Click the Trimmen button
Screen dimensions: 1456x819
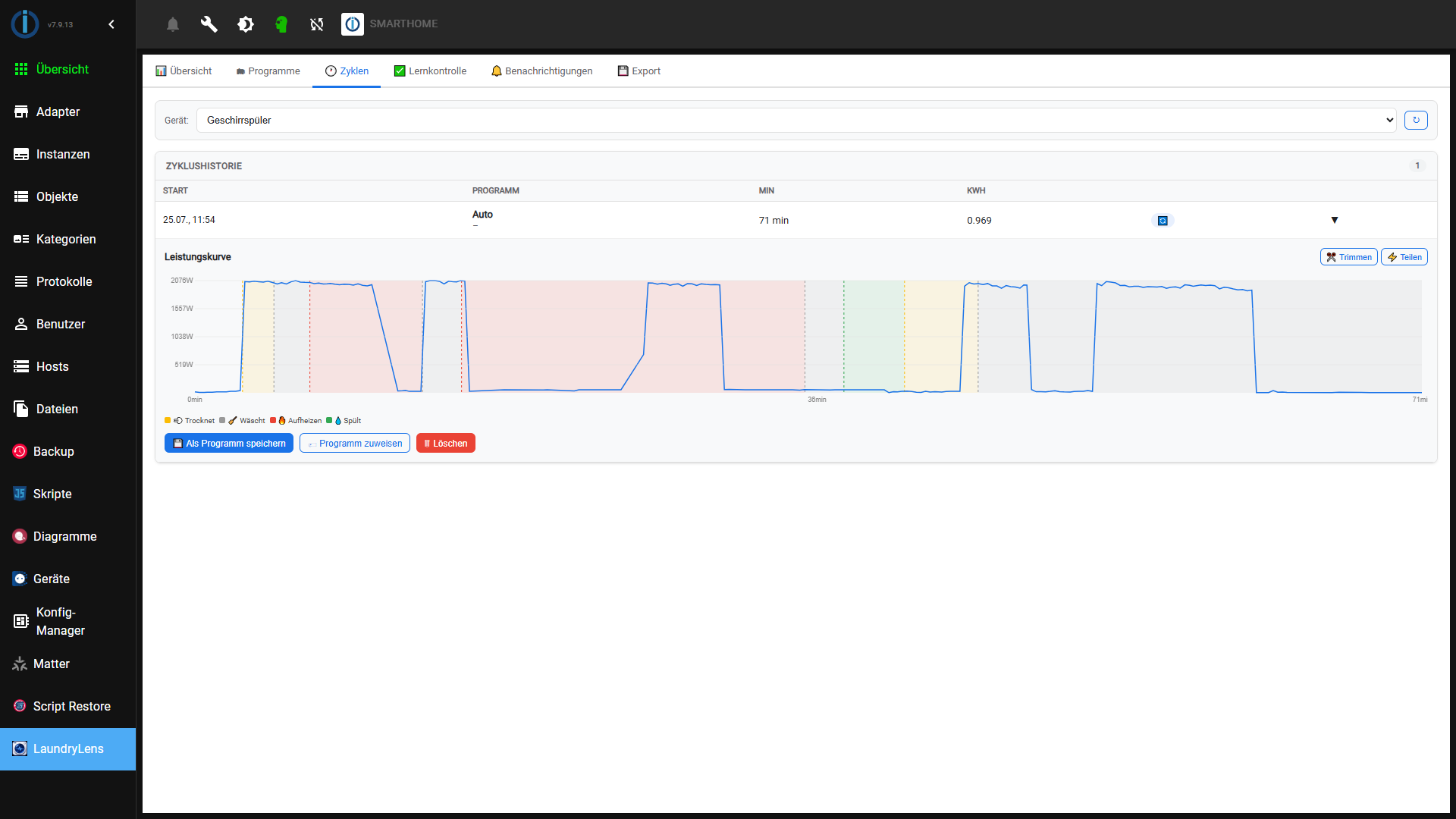[x=1348, y=257]
